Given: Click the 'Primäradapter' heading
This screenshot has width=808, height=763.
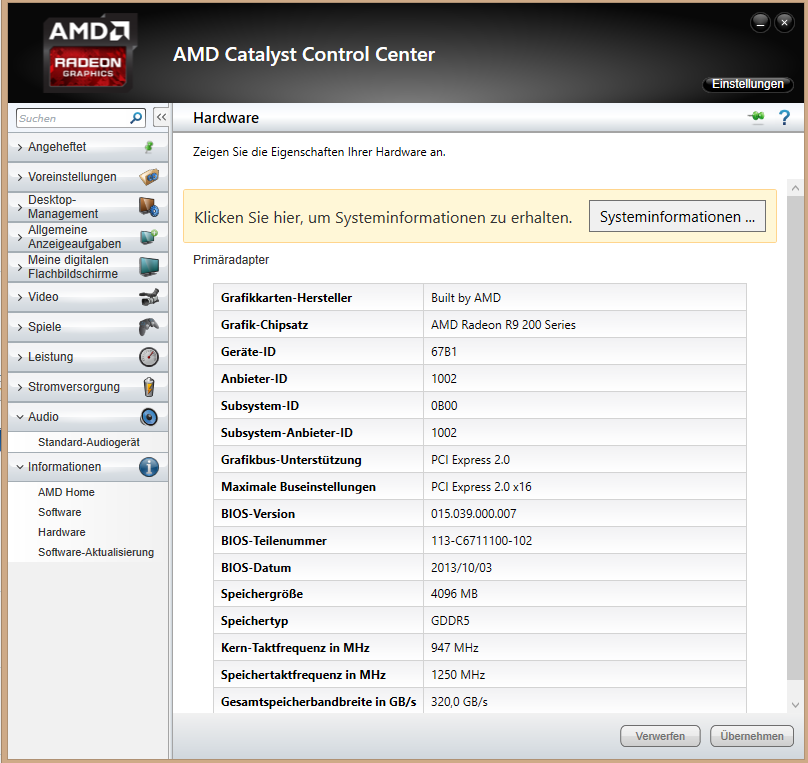Looking at the screenshot, I should pos(231,260).
